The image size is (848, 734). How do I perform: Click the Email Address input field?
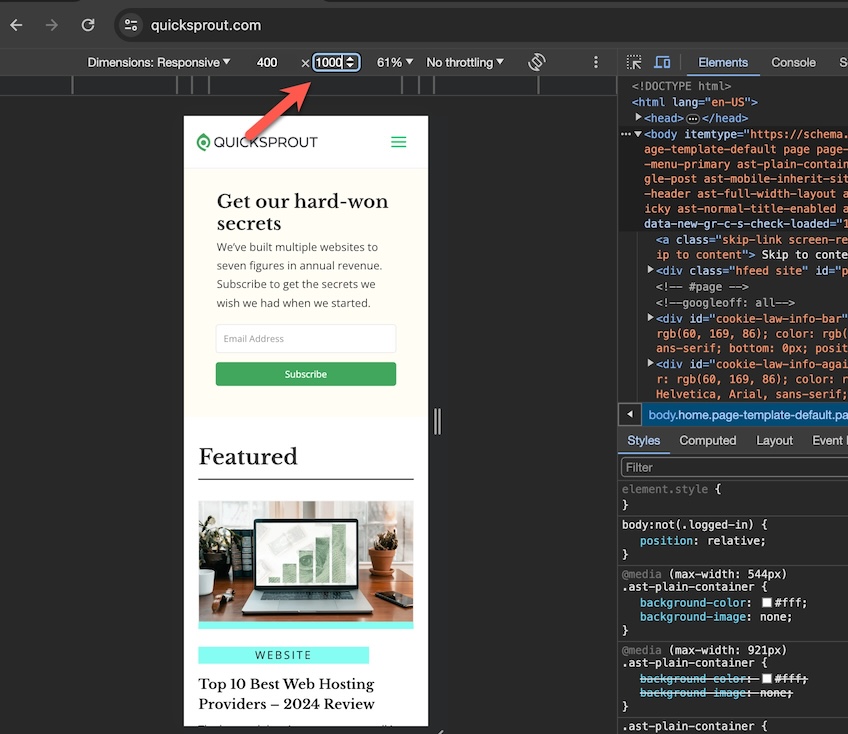coord(306,339)
